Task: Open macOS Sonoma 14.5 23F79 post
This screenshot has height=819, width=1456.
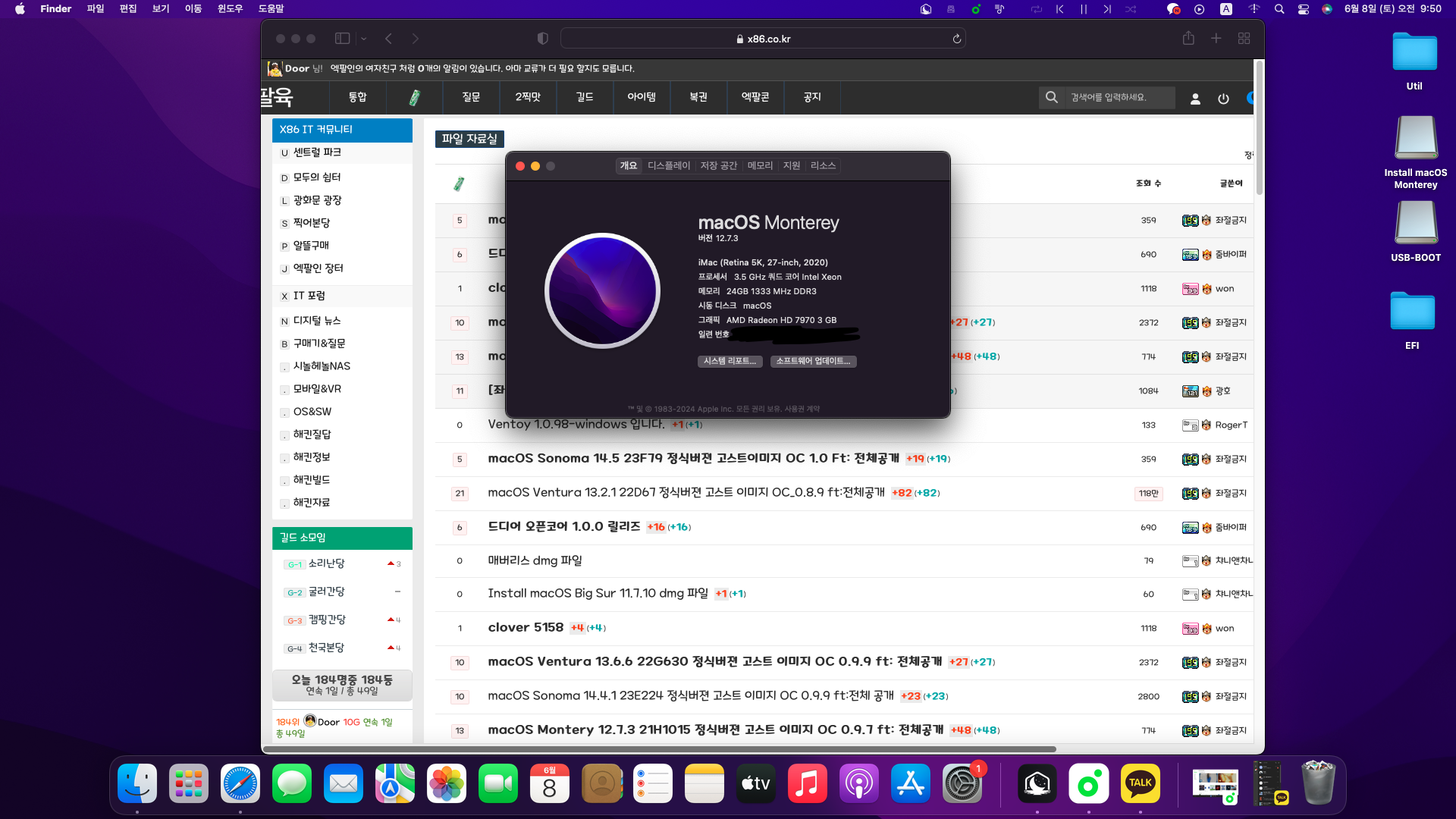Action: click(693, 459)
